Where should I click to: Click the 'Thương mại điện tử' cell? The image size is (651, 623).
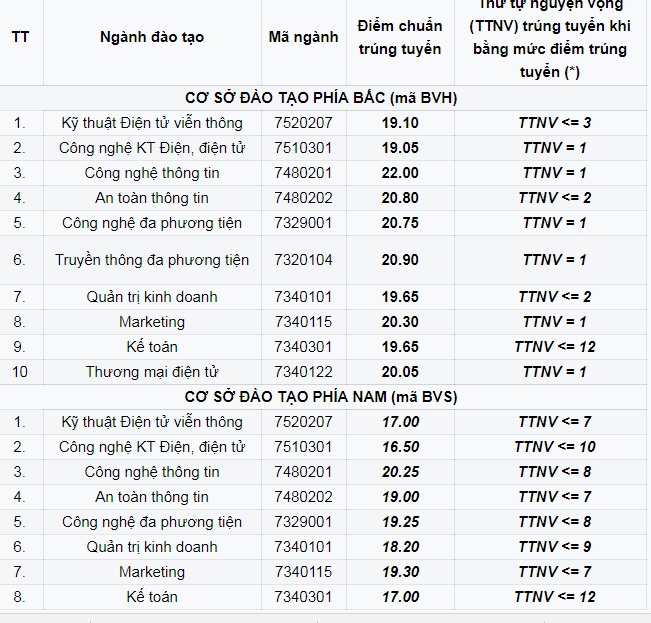tap(152, 371)
